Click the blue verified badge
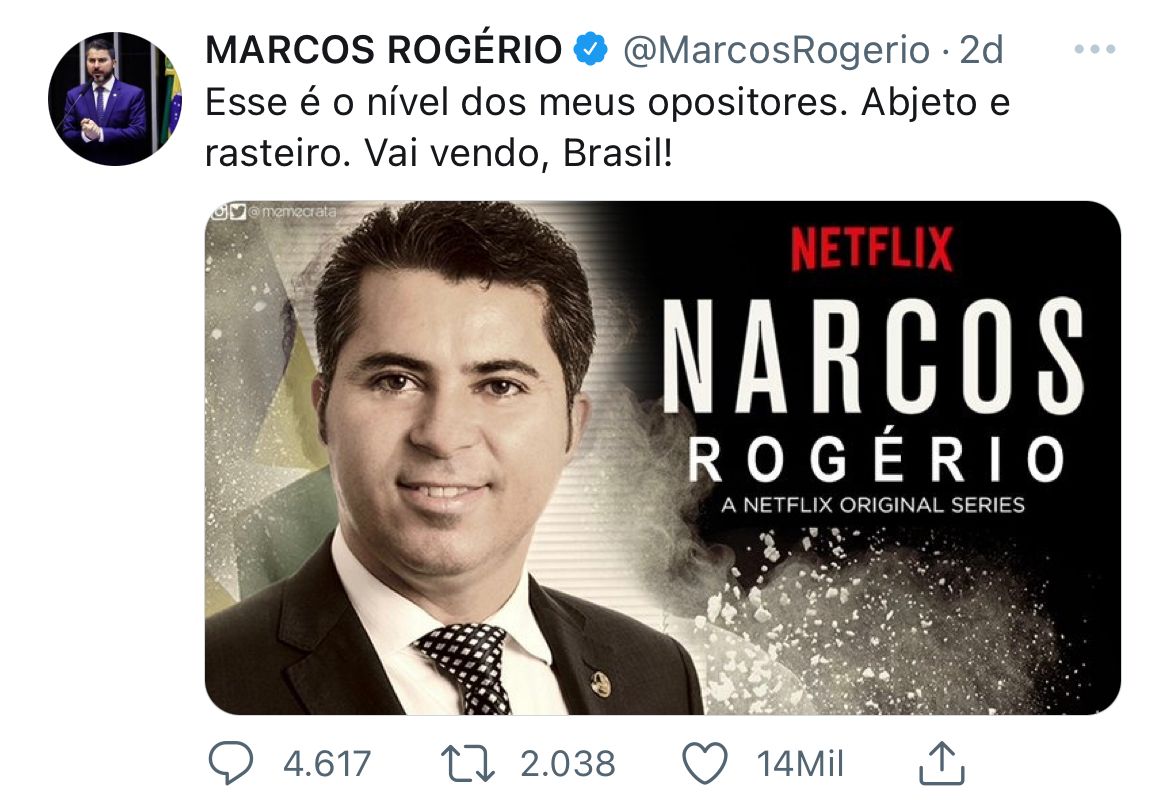 point(590,49)
